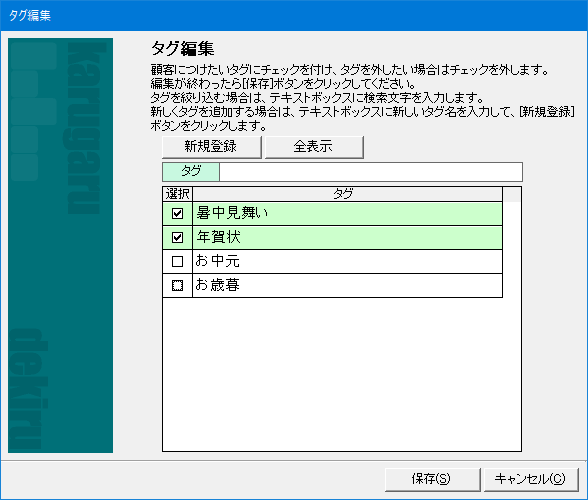Cancel with the キャンセル(C) button

click(531, 479)
